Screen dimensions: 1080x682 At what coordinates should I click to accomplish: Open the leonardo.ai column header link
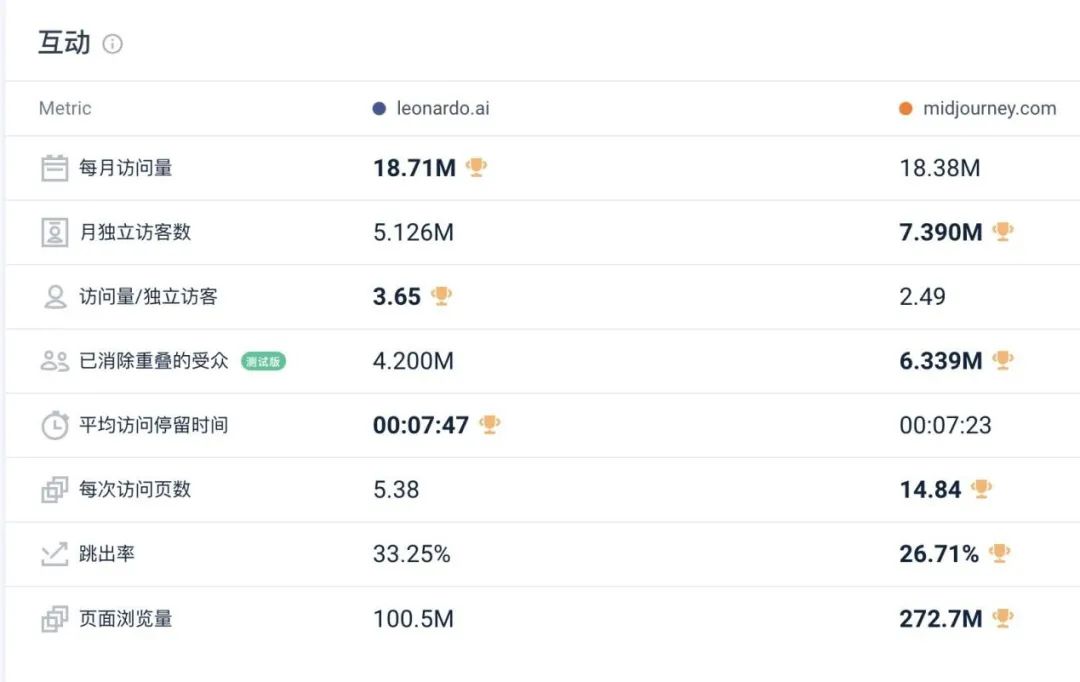click(442, 108)
